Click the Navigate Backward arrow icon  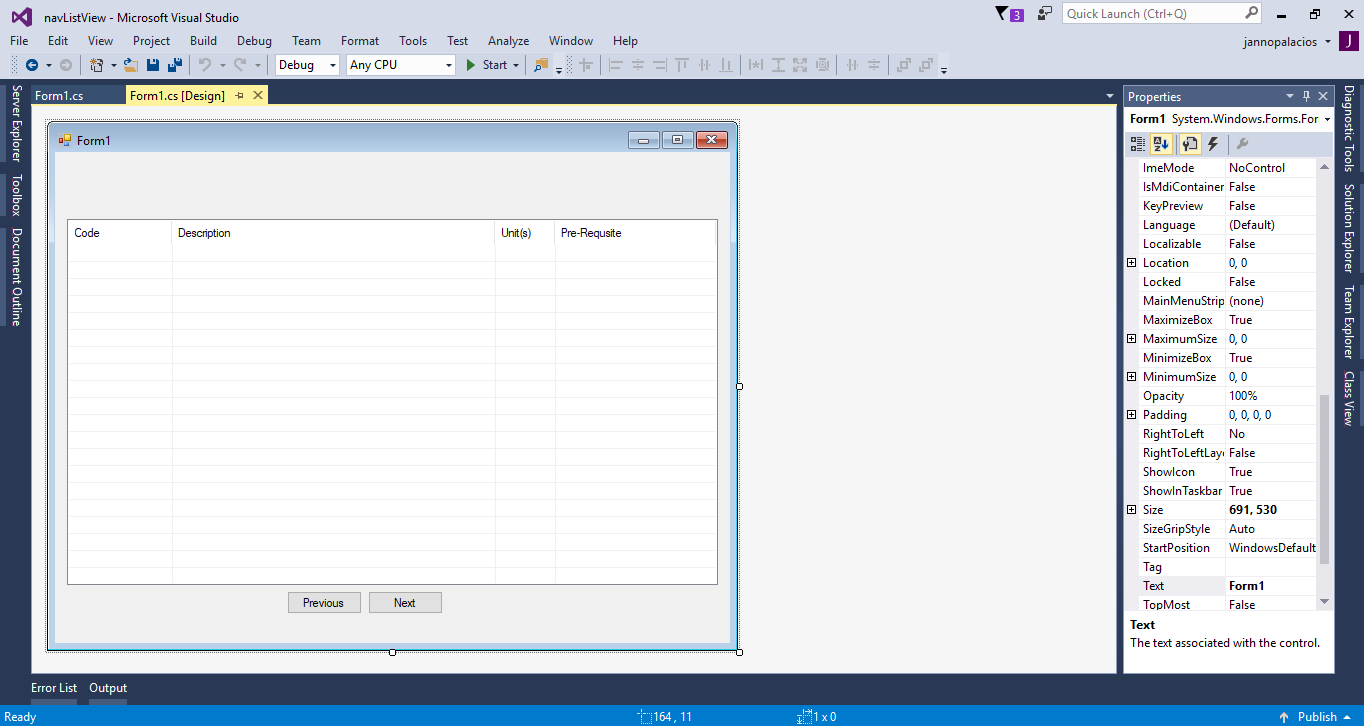tap(32, 65)
